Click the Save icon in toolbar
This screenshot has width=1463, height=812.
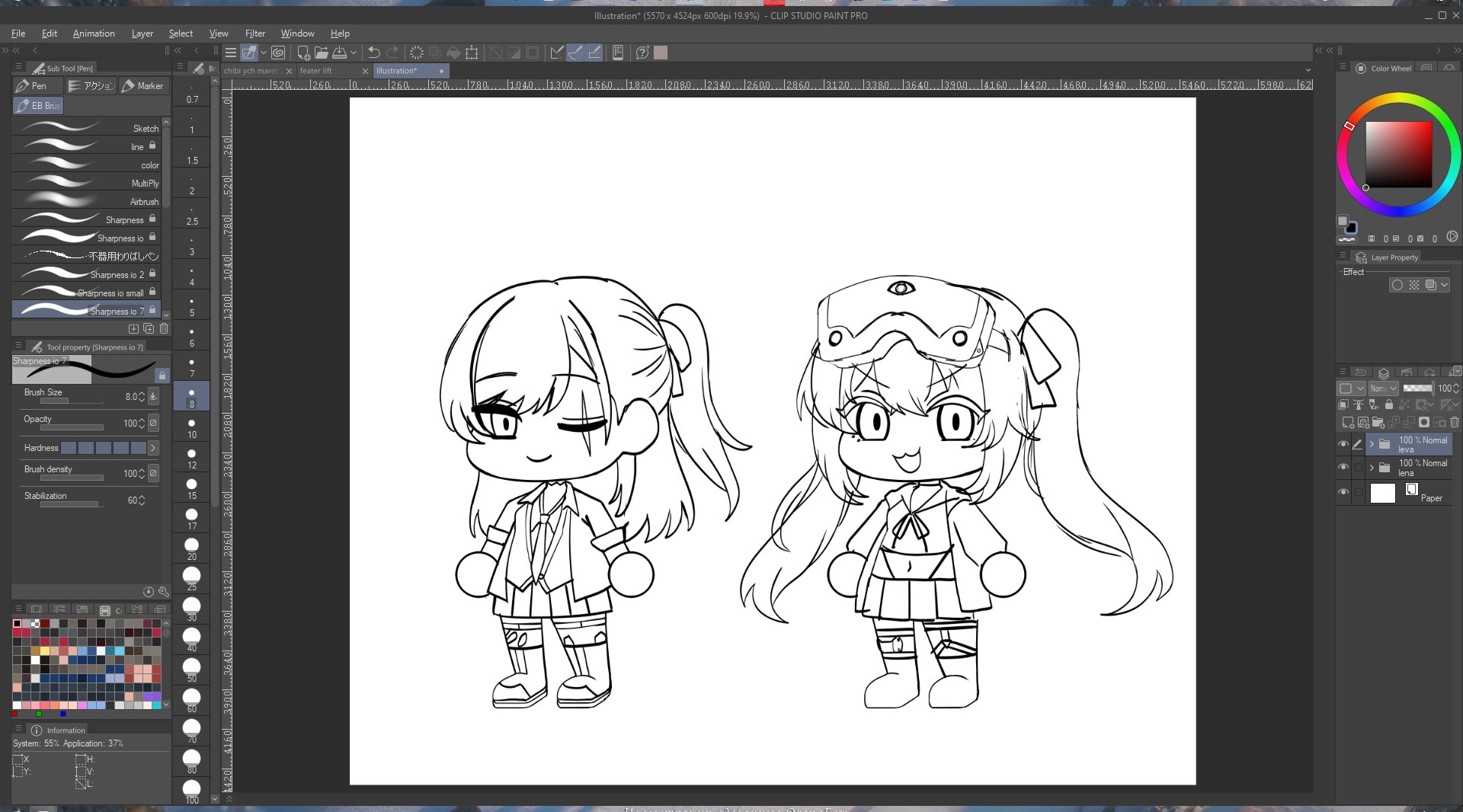coord(339,53)
